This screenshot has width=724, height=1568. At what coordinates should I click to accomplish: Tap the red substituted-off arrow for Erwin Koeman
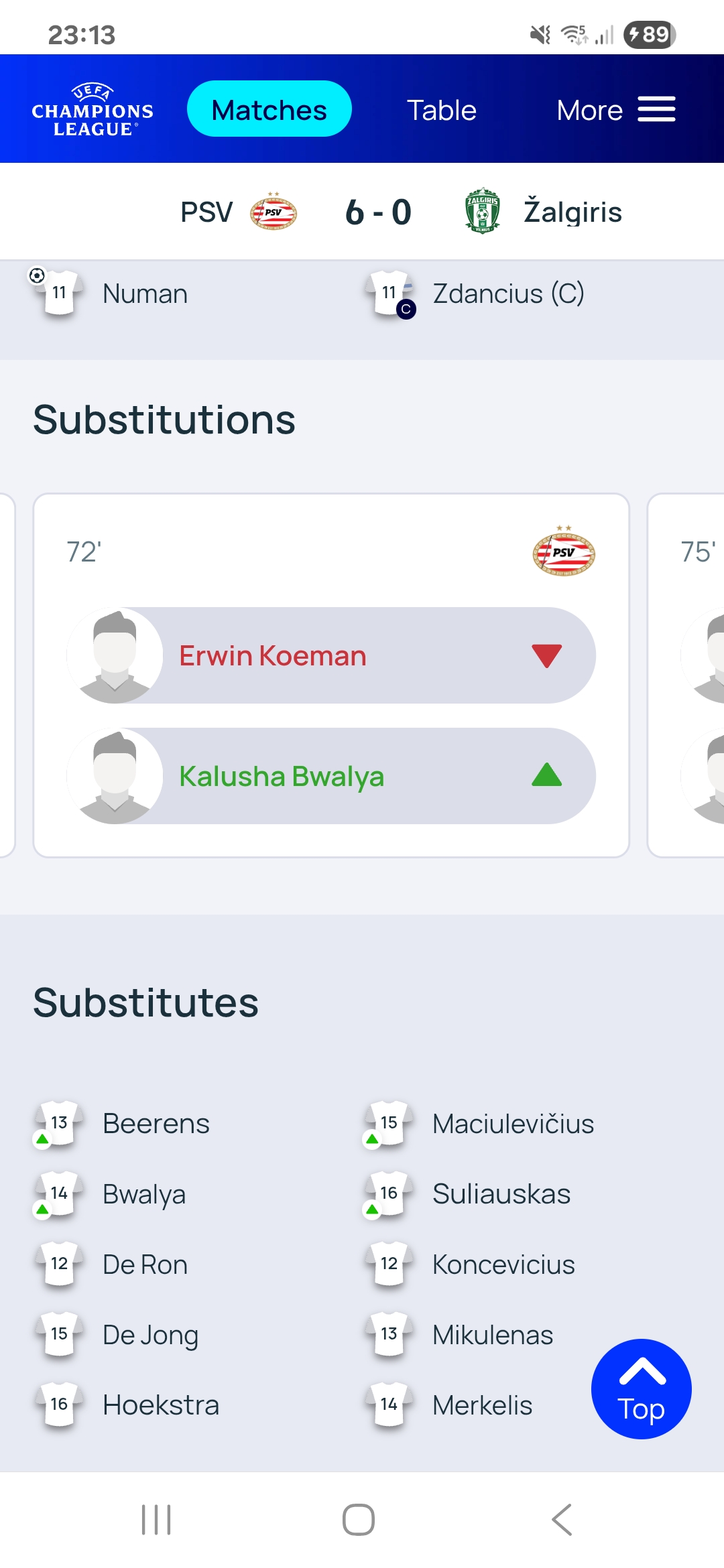(x=546, y=655)
